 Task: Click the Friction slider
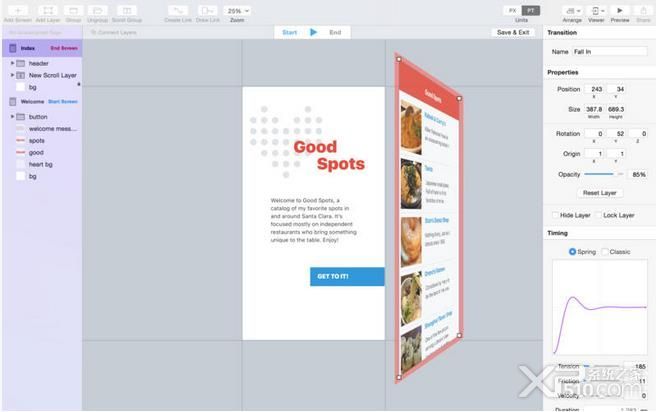(x=602, y=381)
